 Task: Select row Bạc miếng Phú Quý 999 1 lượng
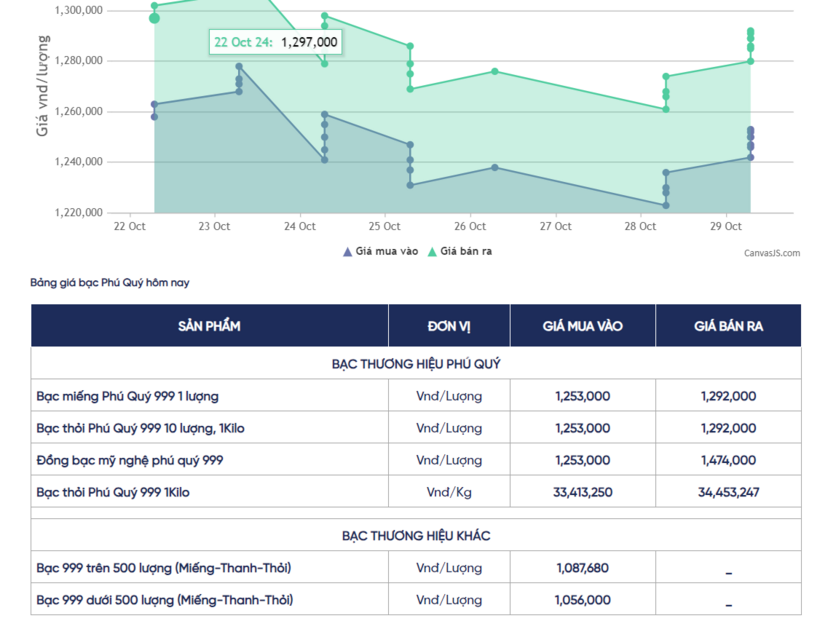[416, 396]
